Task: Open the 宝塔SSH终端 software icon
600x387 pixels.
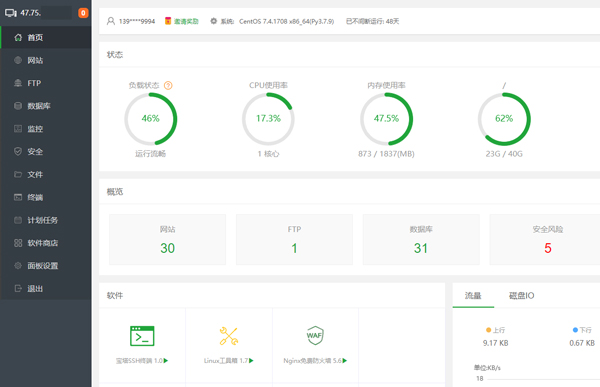Action: 142,336
